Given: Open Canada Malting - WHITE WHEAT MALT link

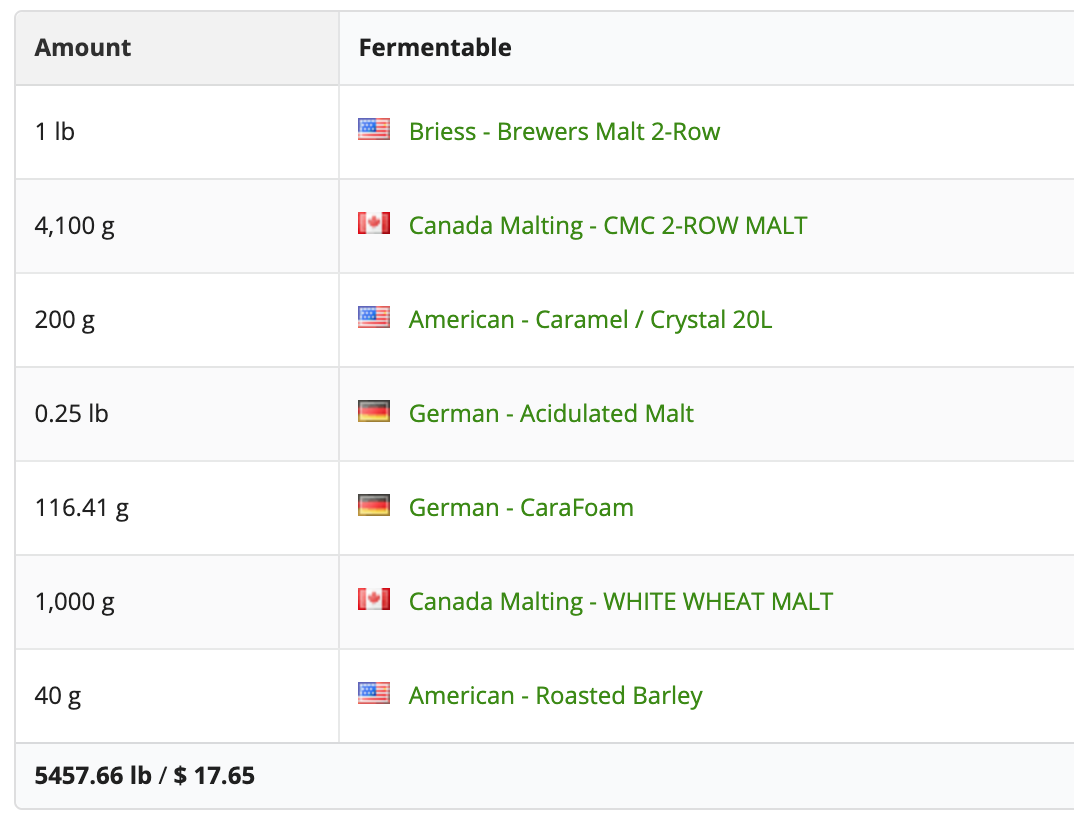Looking at the screenshot, I should pos(620,602).
